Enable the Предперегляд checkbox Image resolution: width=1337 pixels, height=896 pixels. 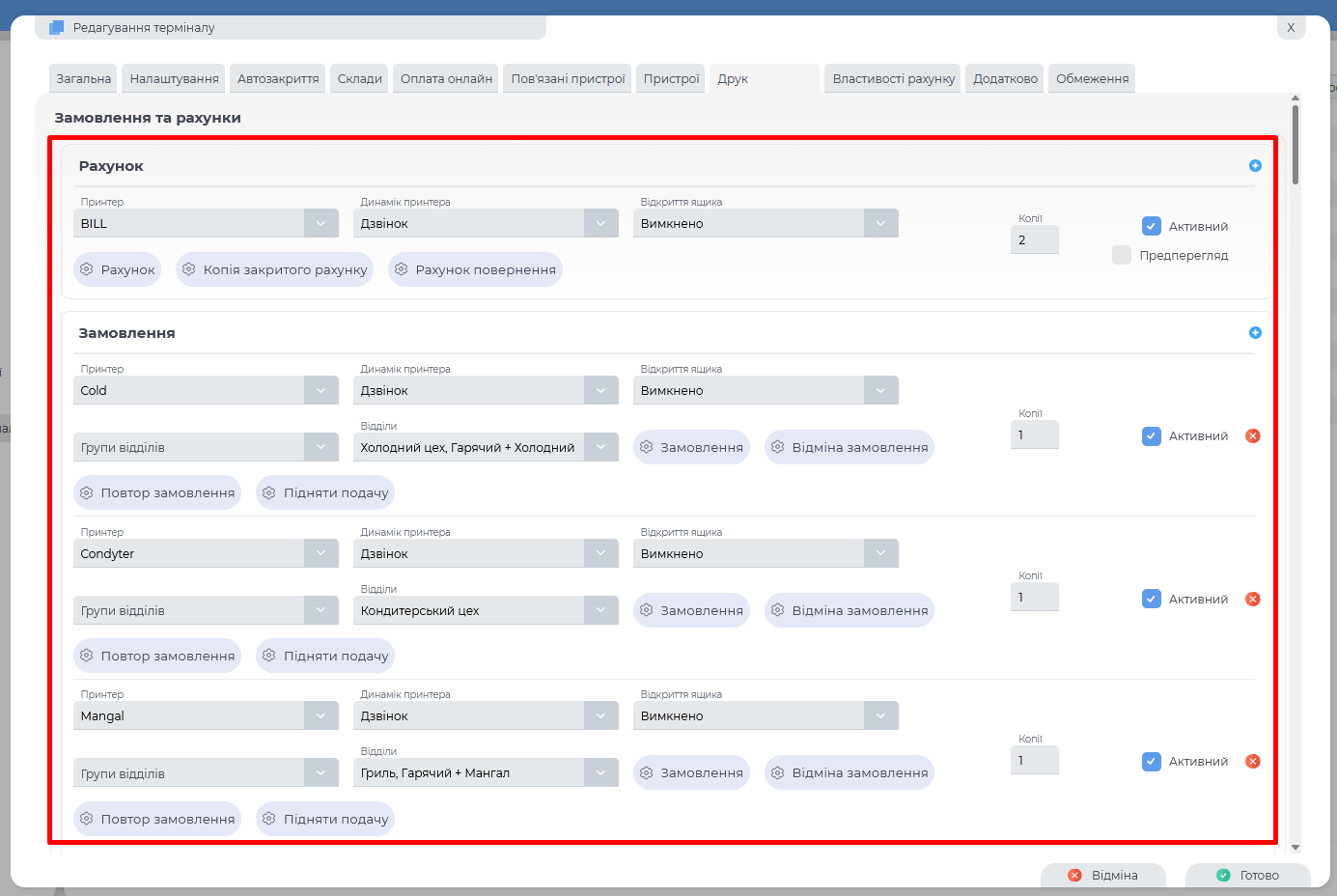[1122, 256]
